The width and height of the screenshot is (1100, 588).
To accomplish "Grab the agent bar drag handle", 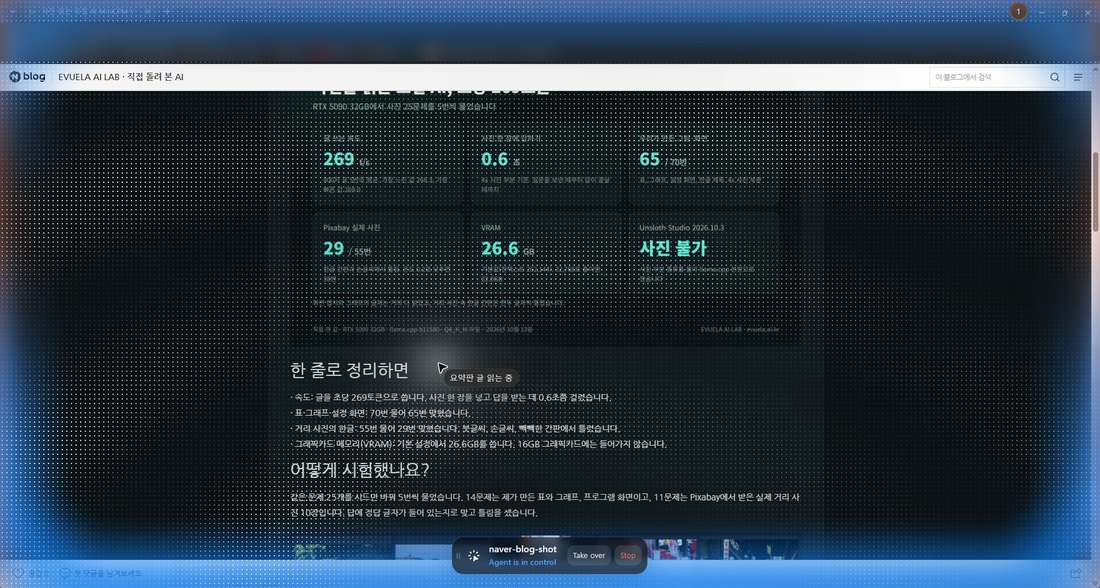I will pyautogui.click(x=458, y=556).
